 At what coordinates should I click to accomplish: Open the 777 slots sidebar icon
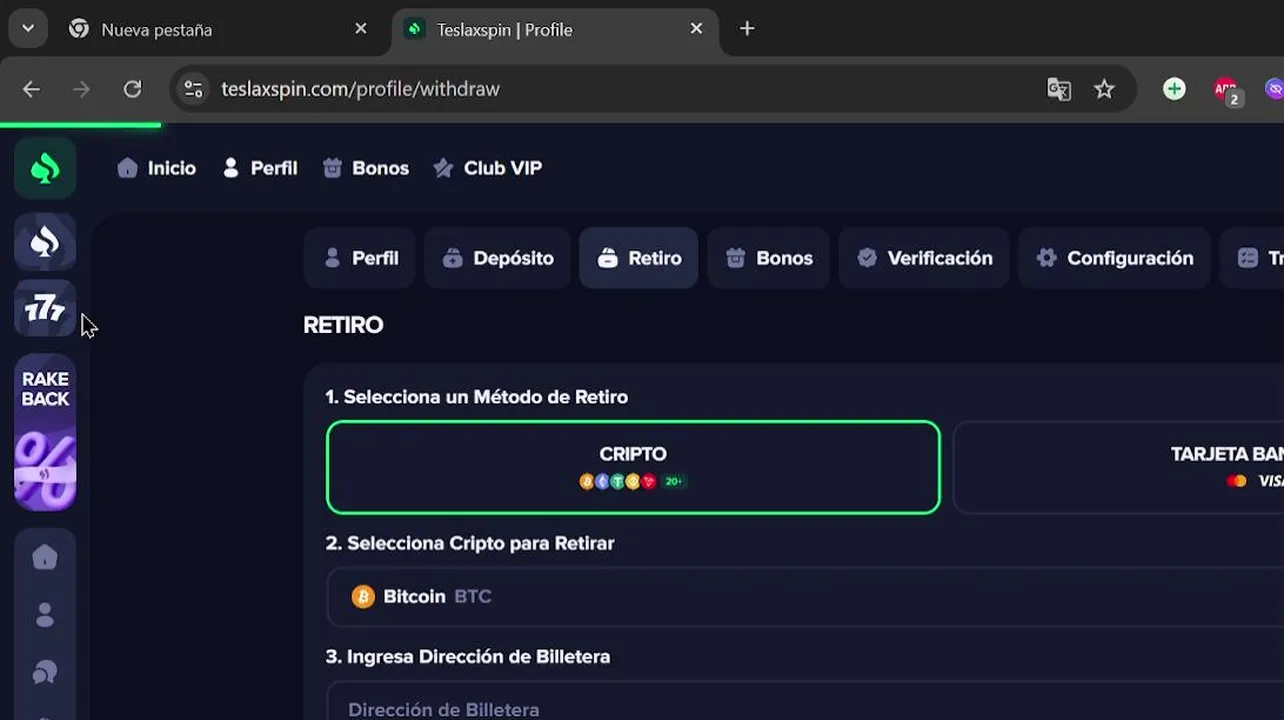pyautogui.click(x=45, y=309)
